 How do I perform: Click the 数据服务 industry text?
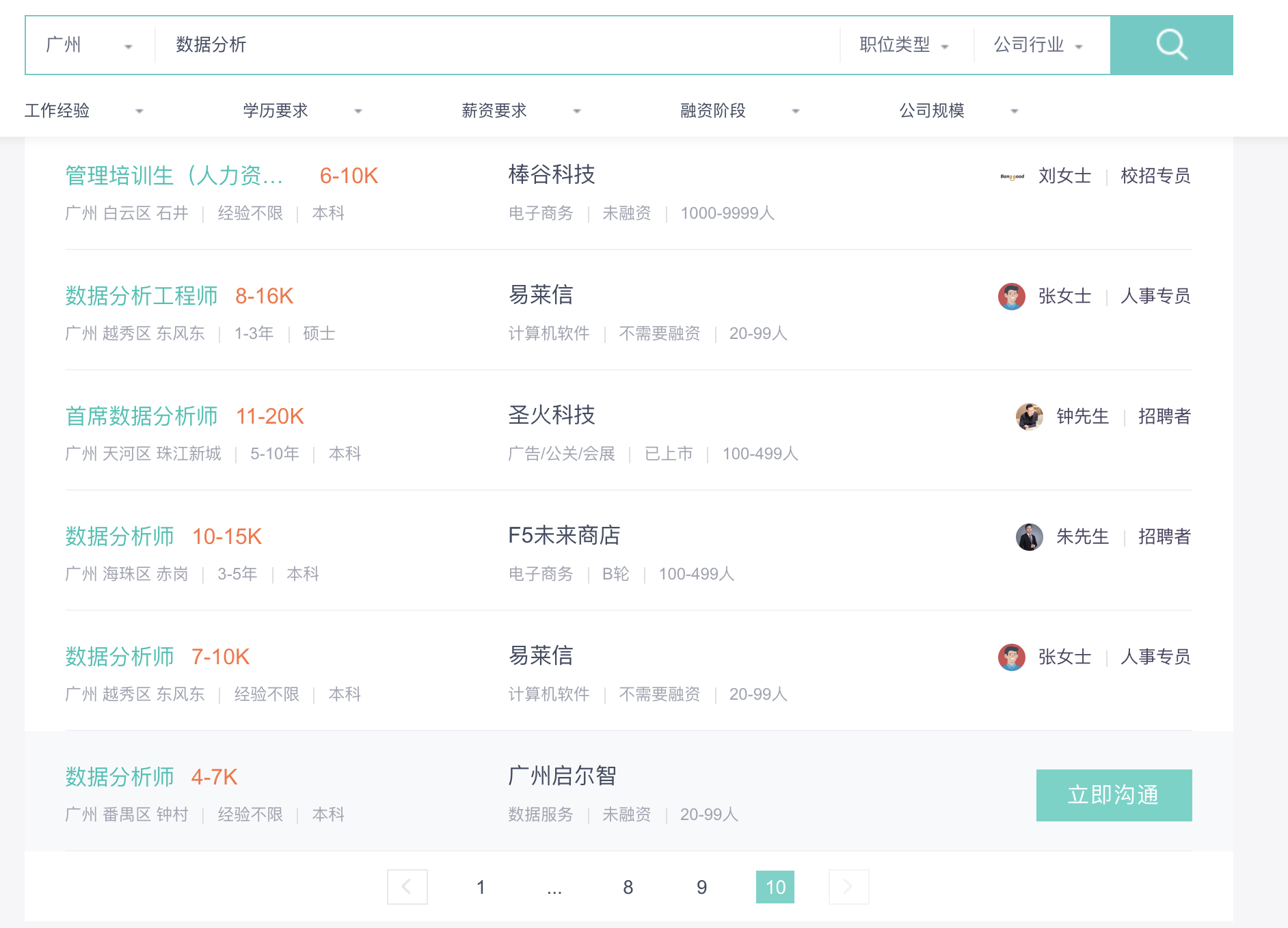[x=541, y=815]
